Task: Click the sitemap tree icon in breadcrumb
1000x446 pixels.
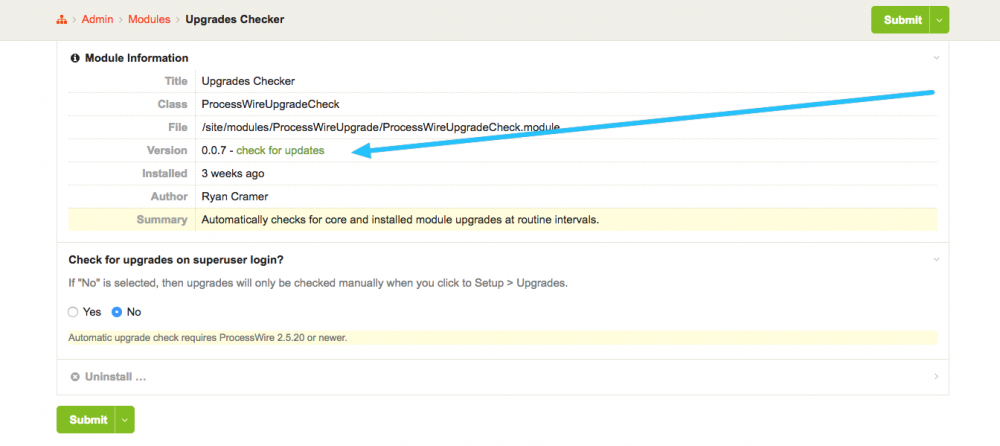Action: [x=62, y=20]
